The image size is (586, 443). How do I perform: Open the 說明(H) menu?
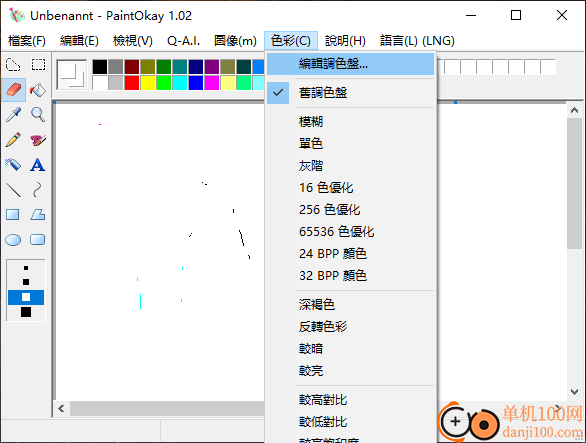pos(345,40)
